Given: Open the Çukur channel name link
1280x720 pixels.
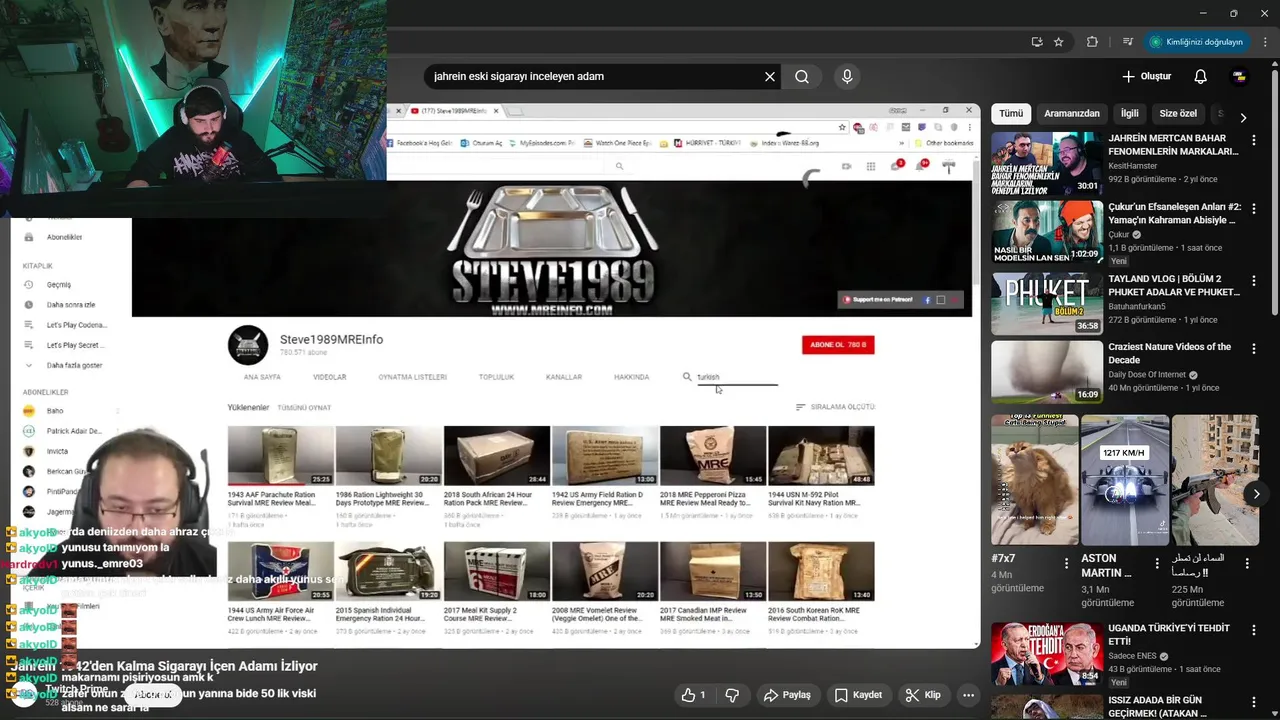Looking at the screenshot, I should coord(1119,235).
